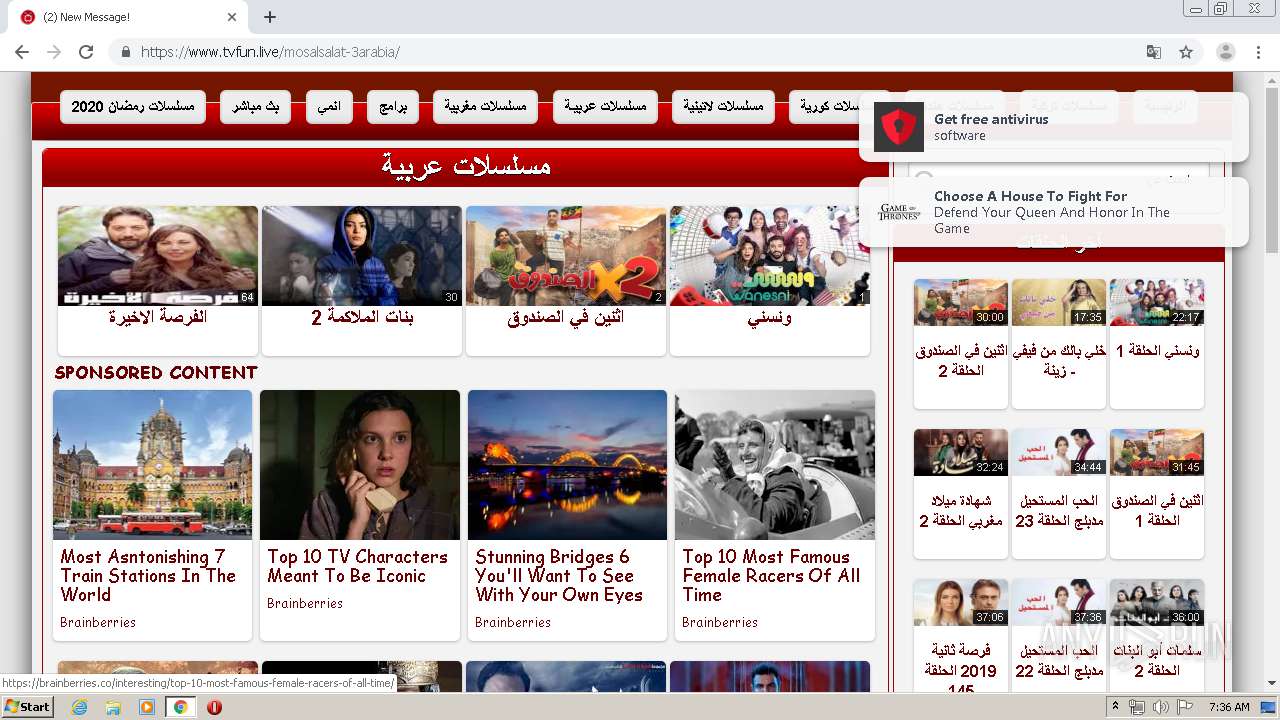Open Stunning Bridges sponsored image

point(567,465)
